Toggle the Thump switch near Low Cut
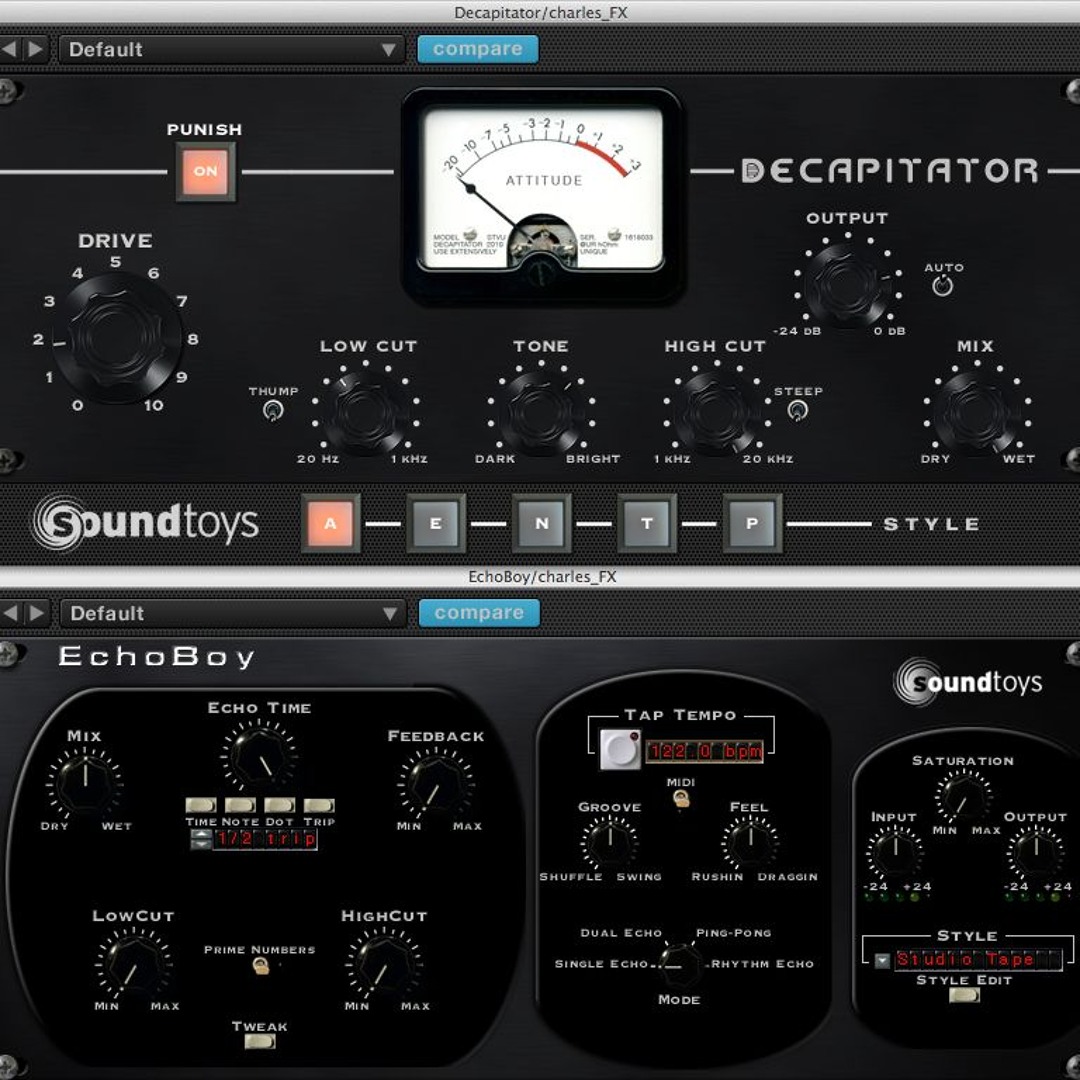The image size is (1080, 1080). [x=272, y=410]
